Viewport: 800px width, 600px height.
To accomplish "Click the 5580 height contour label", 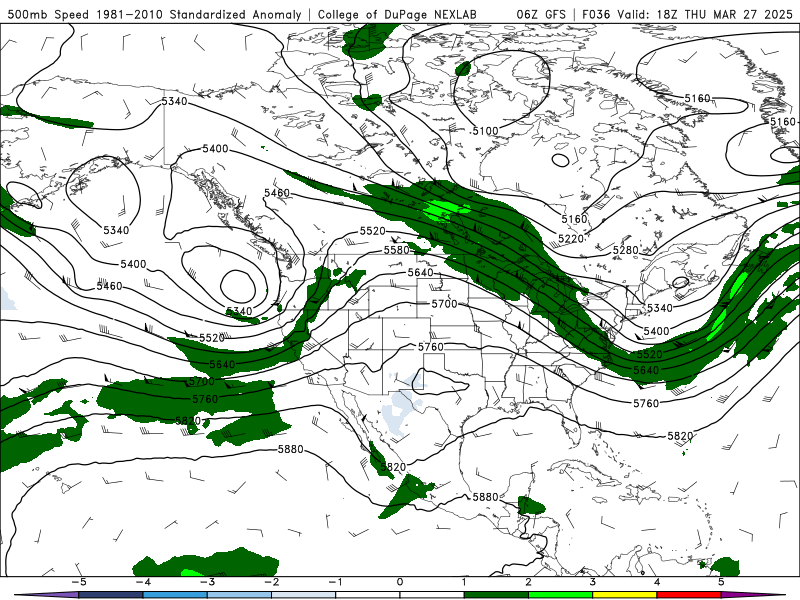I will pyautogui.click(x=397, y=250).
